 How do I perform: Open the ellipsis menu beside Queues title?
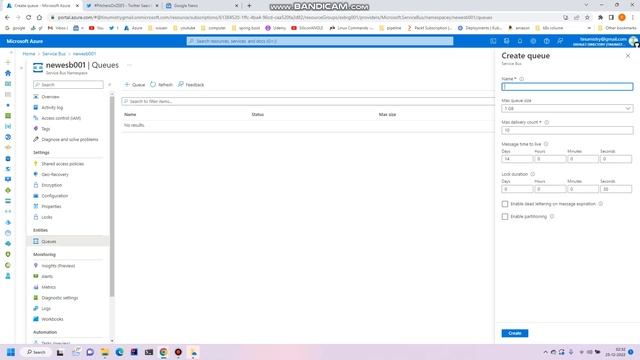coord(129,65)
